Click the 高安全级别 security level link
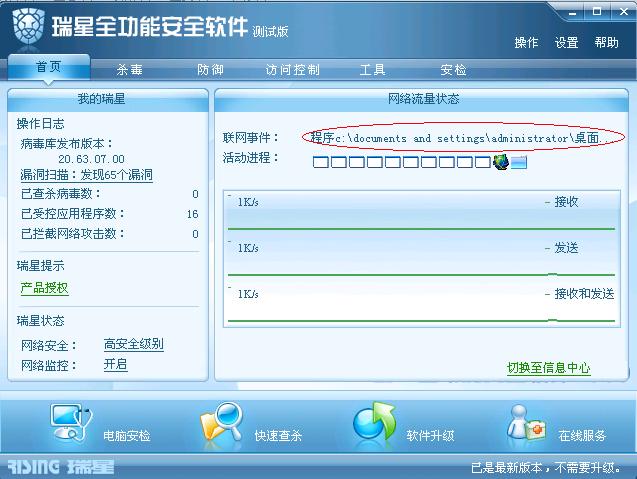 [x=134, y=344]
